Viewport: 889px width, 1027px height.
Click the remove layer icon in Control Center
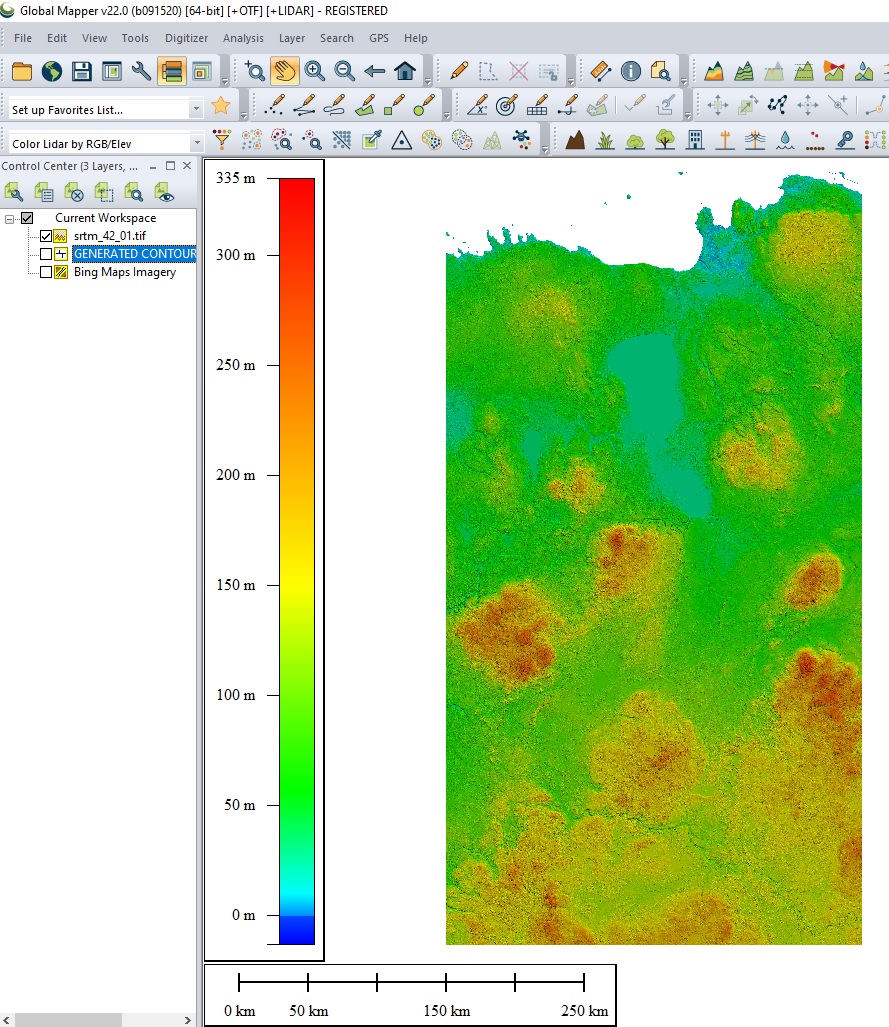tap(74, 192)
